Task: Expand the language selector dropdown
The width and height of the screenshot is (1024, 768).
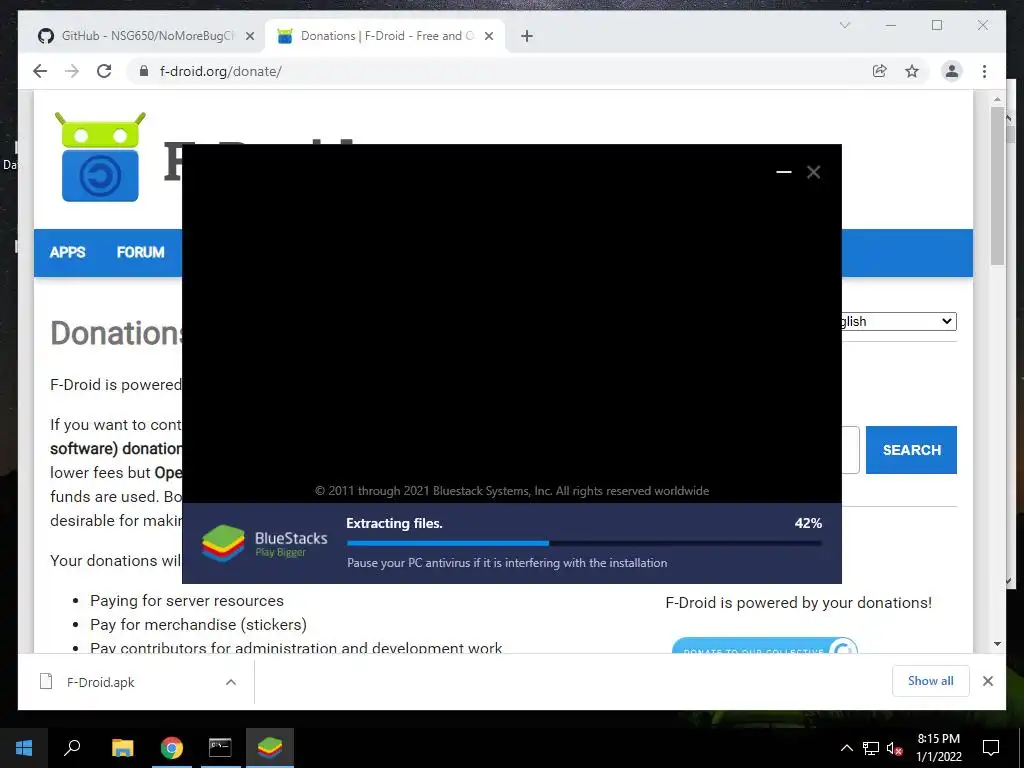Action: point(899,321)
